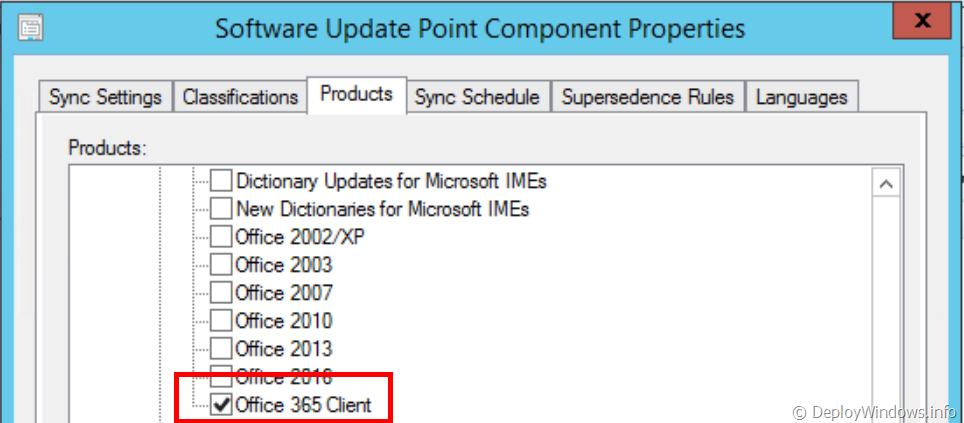
Task: Open the Classifications tab
Action: [240, 97]
